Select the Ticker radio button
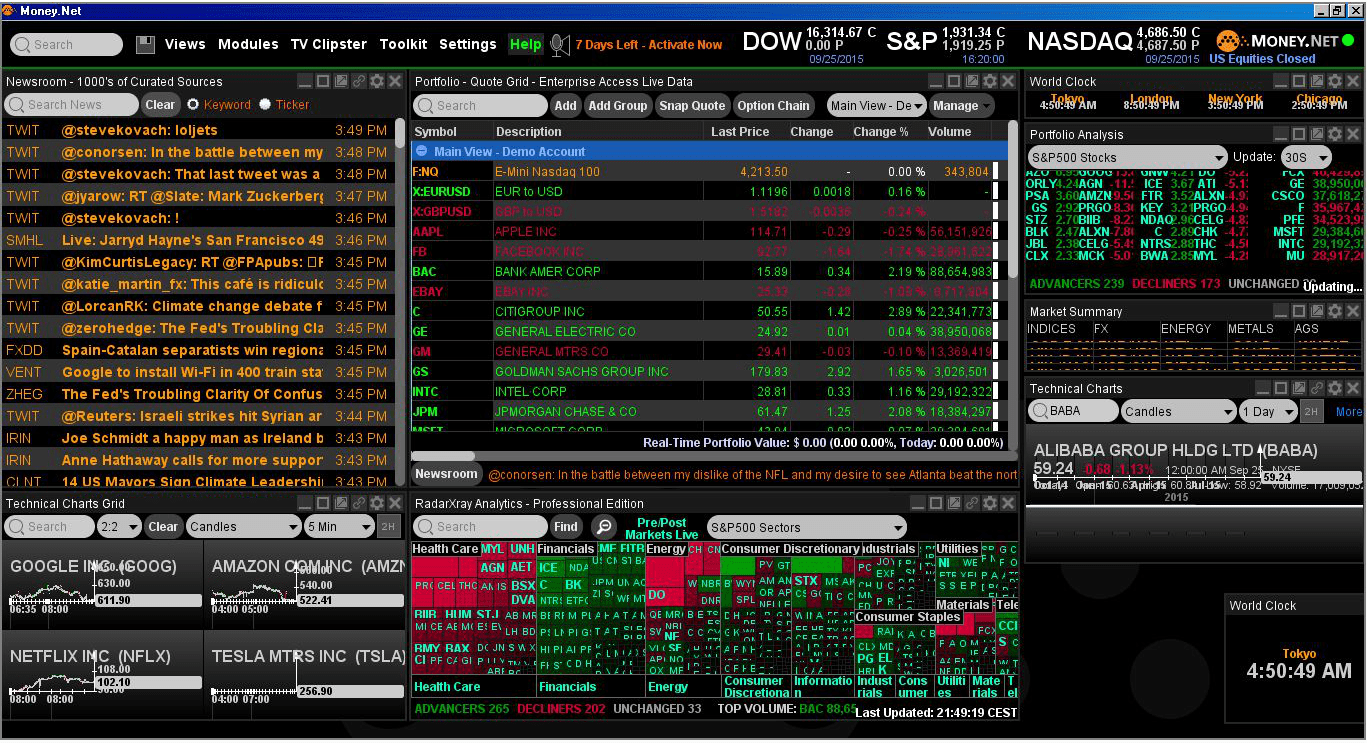The image size is (1367, 743). [x=265, y=104]
